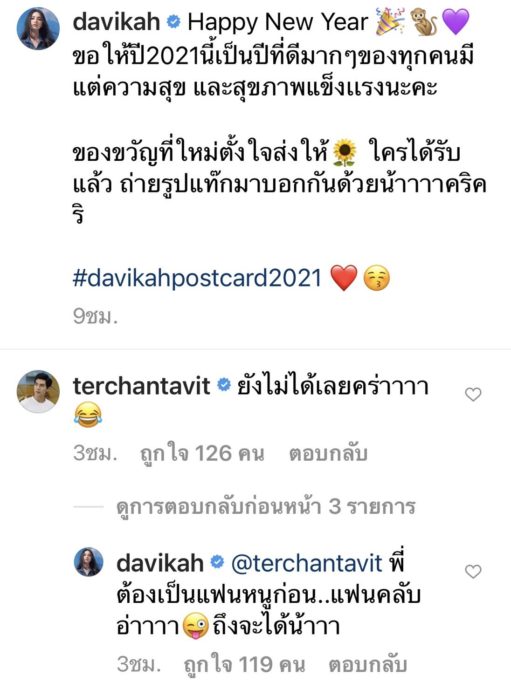This screenshot has width=511, height=696.
Task: Open terchantavit username link
Action: 141,386
